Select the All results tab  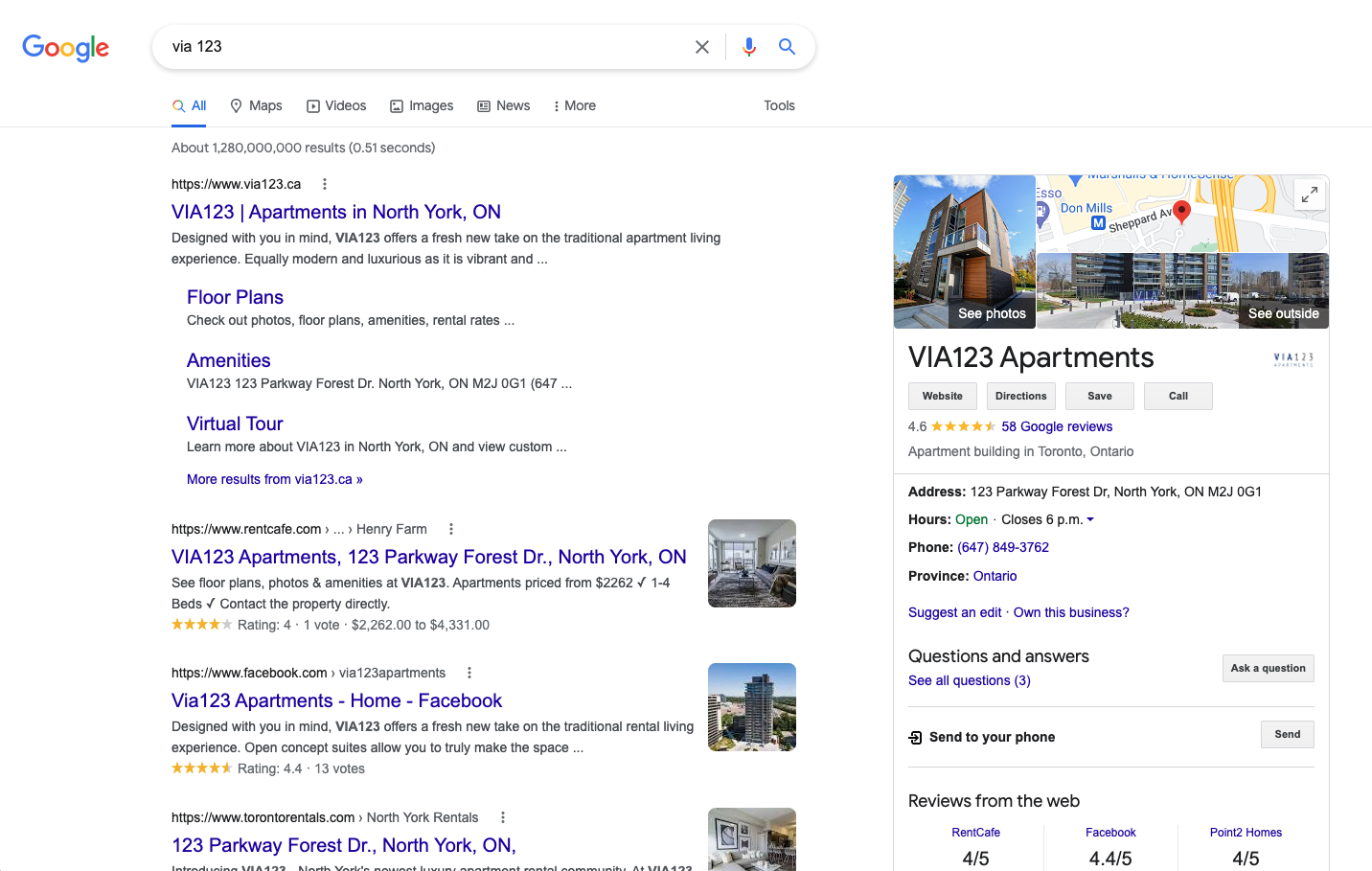point(190,105)
